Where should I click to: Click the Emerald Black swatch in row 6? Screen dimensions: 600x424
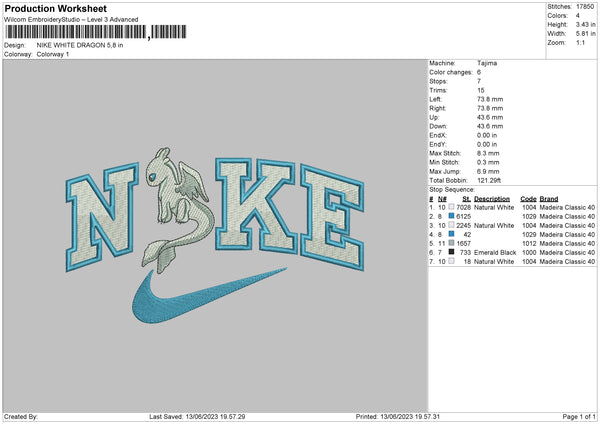coord(451,252)
